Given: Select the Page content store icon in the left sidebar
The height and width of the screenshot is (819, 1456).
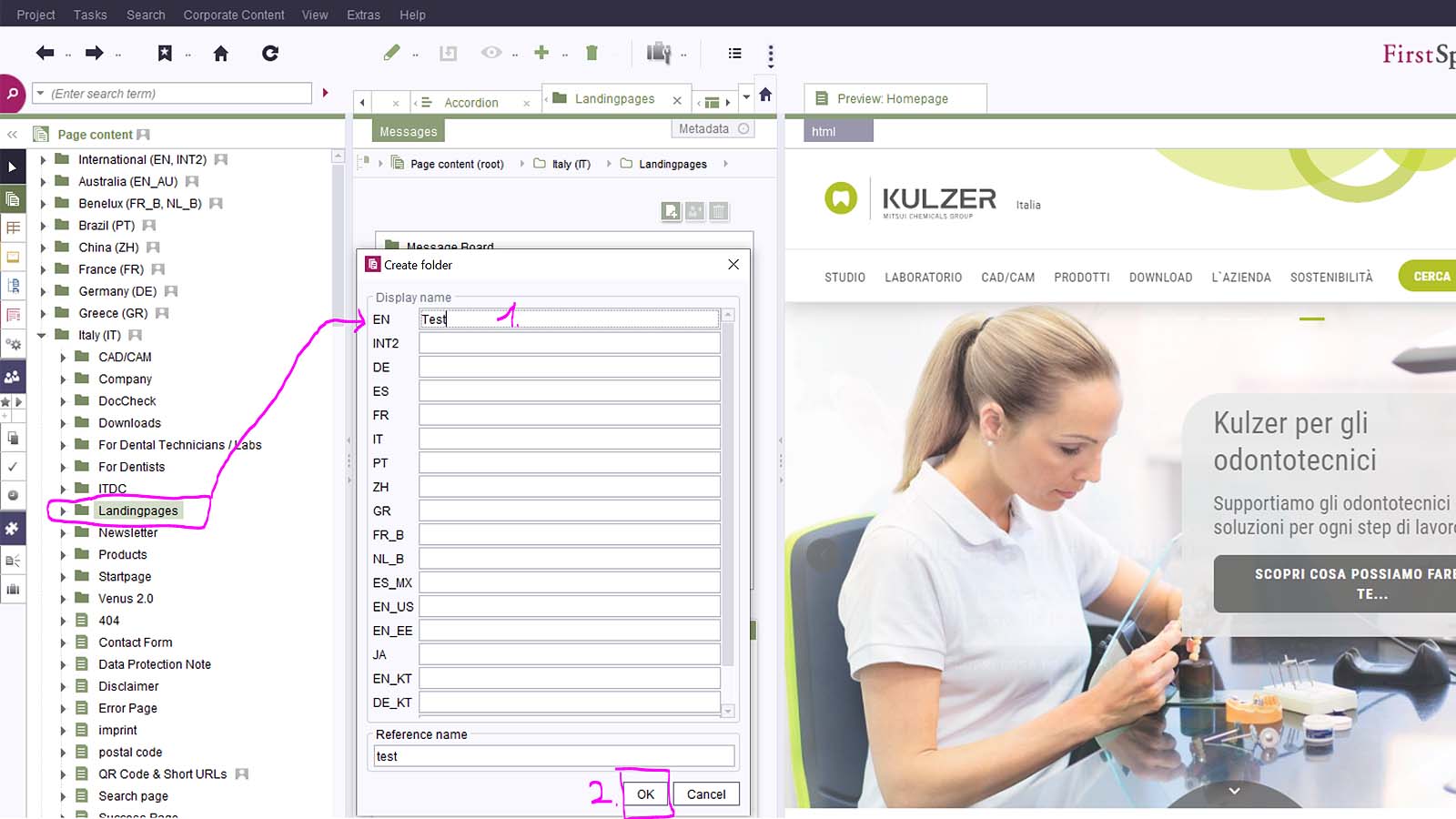Looking at the screenshot, I should point(13,198).
